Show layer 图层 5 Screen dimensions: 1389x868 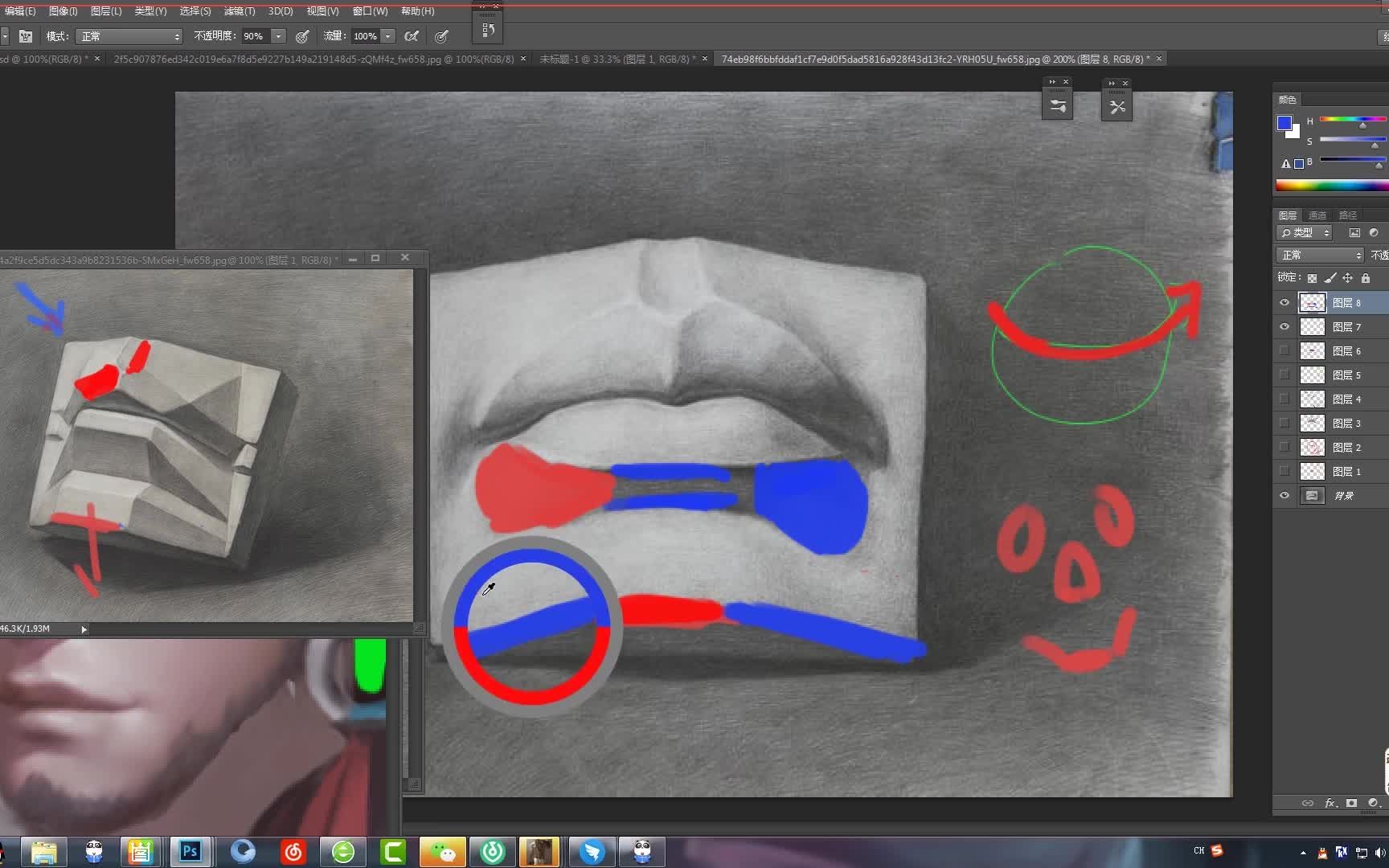(x=1285, y=375)
